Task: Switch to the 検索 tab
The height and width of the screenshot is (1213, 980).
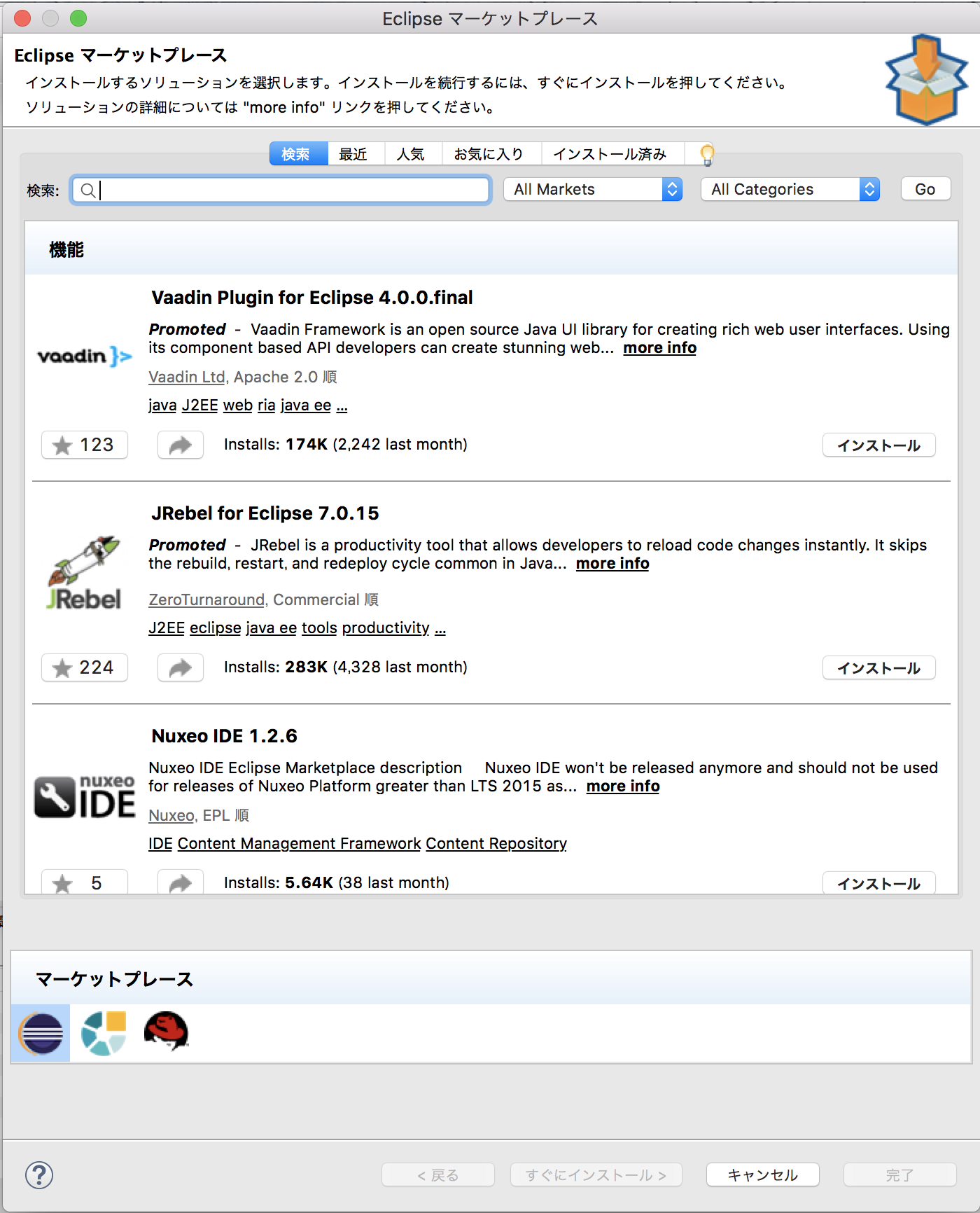Action: (x=299, y=154)
